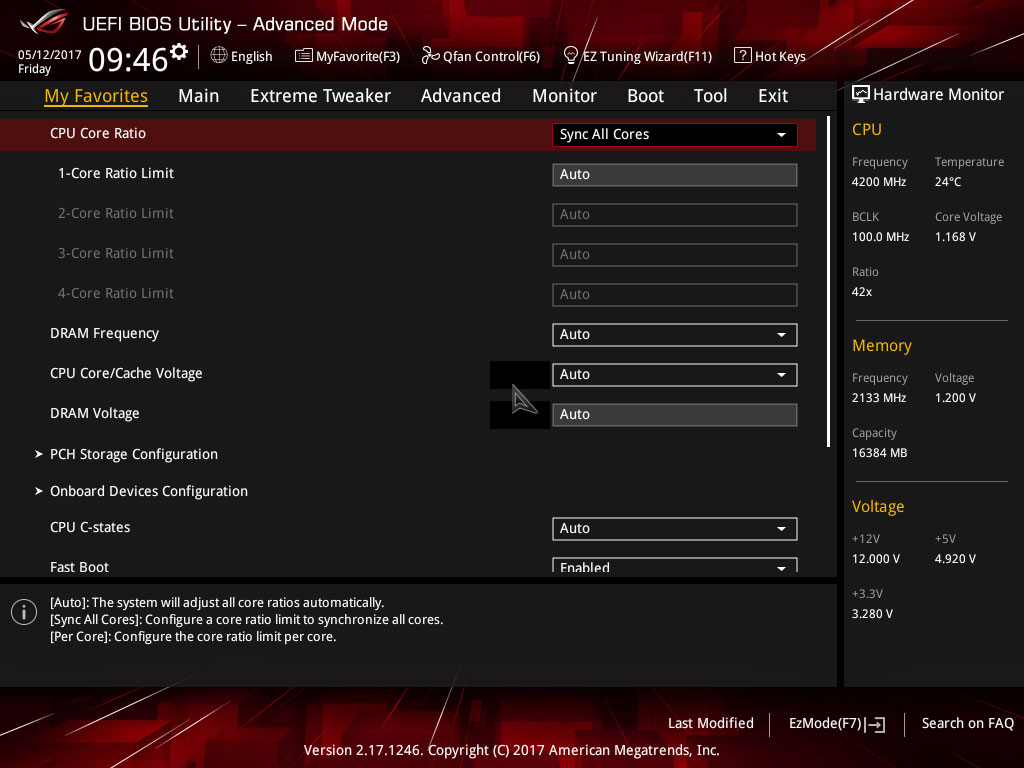Click the Ratio 42x value
Screen dimensions: 1024x768
(862, 291)
